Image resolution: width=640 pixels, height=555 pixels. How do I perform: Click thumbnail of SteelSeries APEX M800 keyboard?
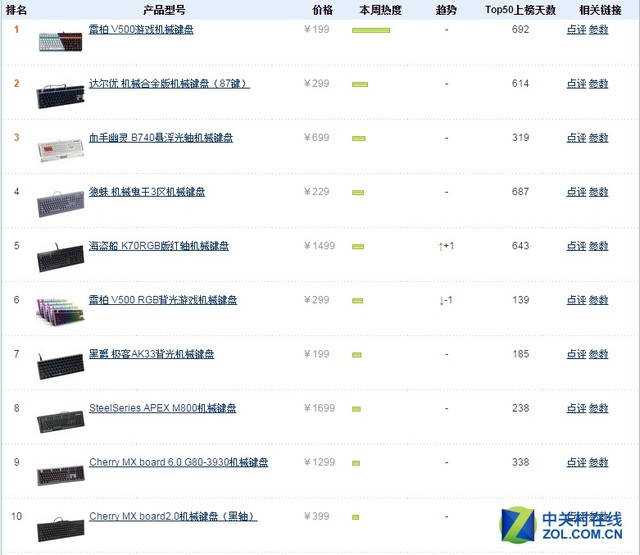(x=60, y=421)
